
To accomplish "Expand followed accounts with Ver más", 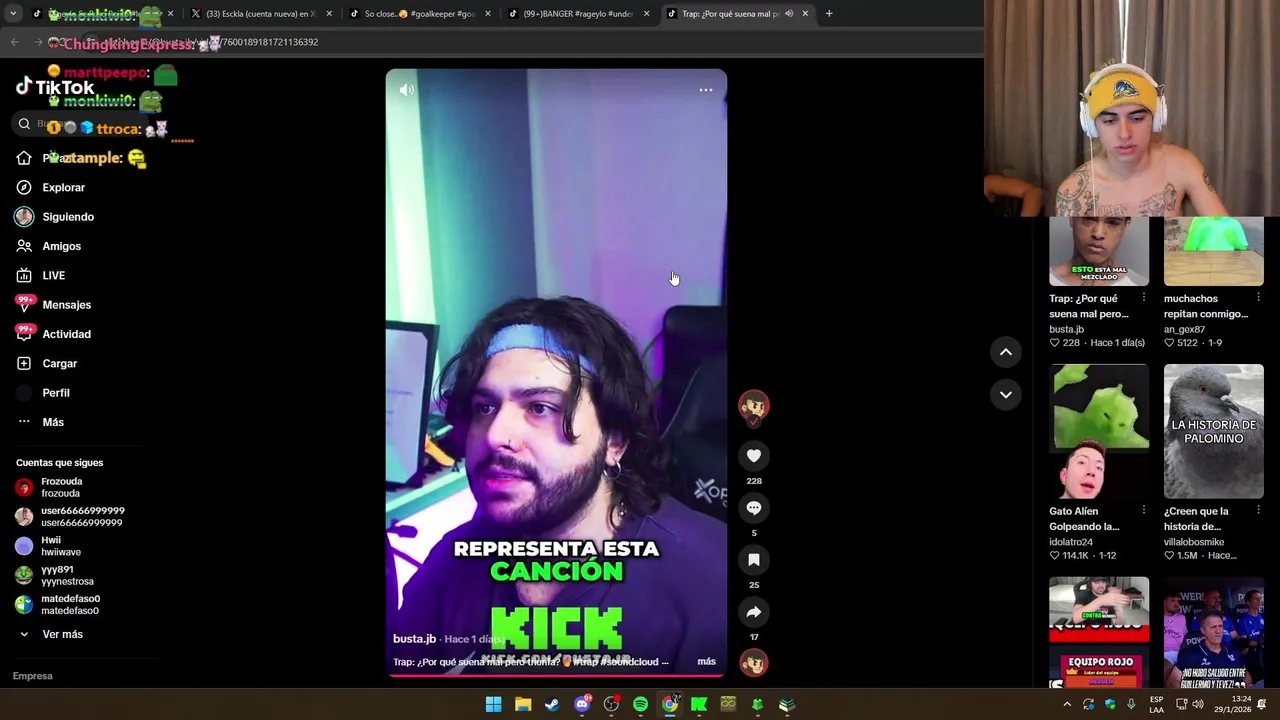I will (50, 634).
